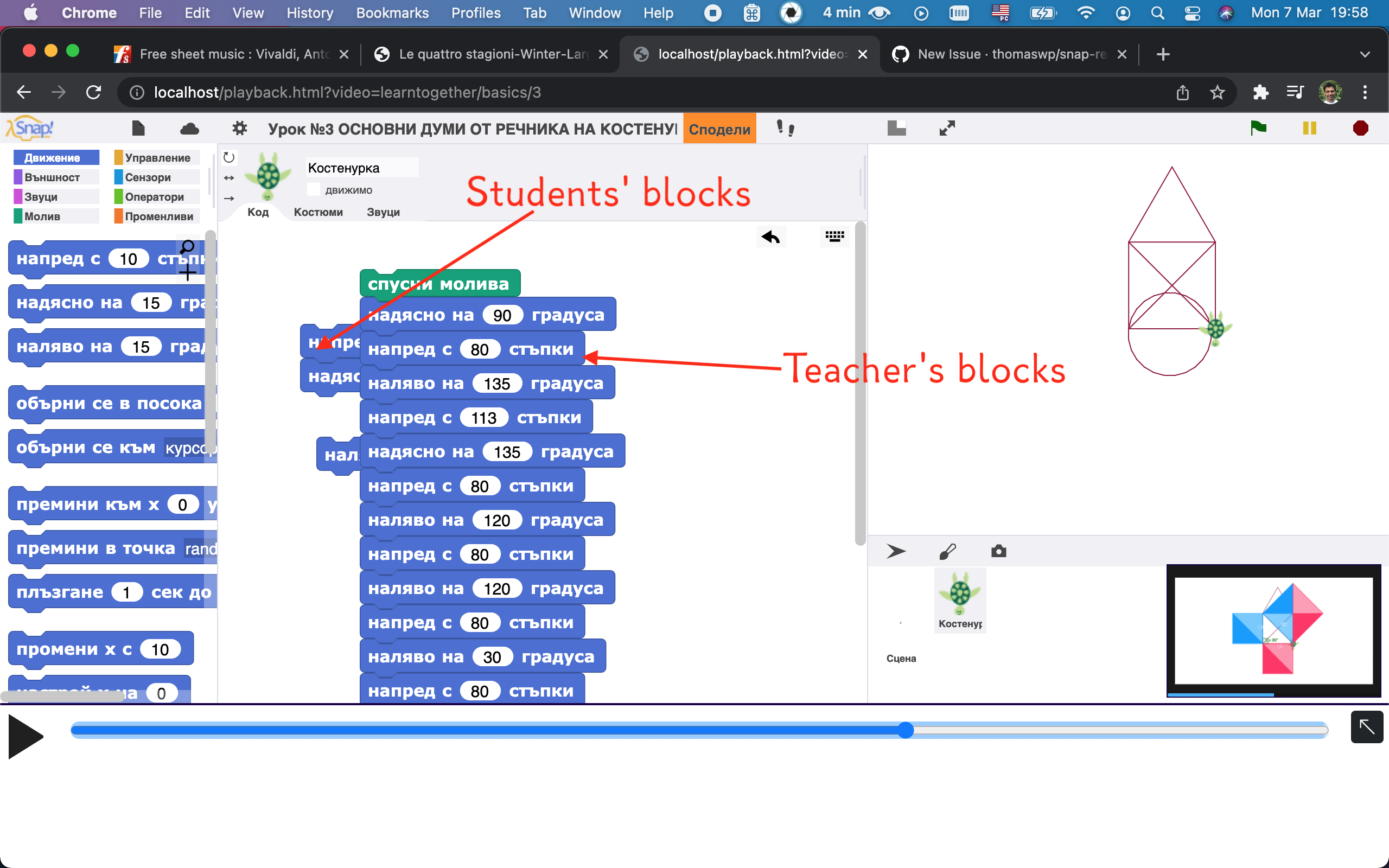Toggle stage size icon
The width and height of the screenshot is (1389, 868).
pos(896,128)
